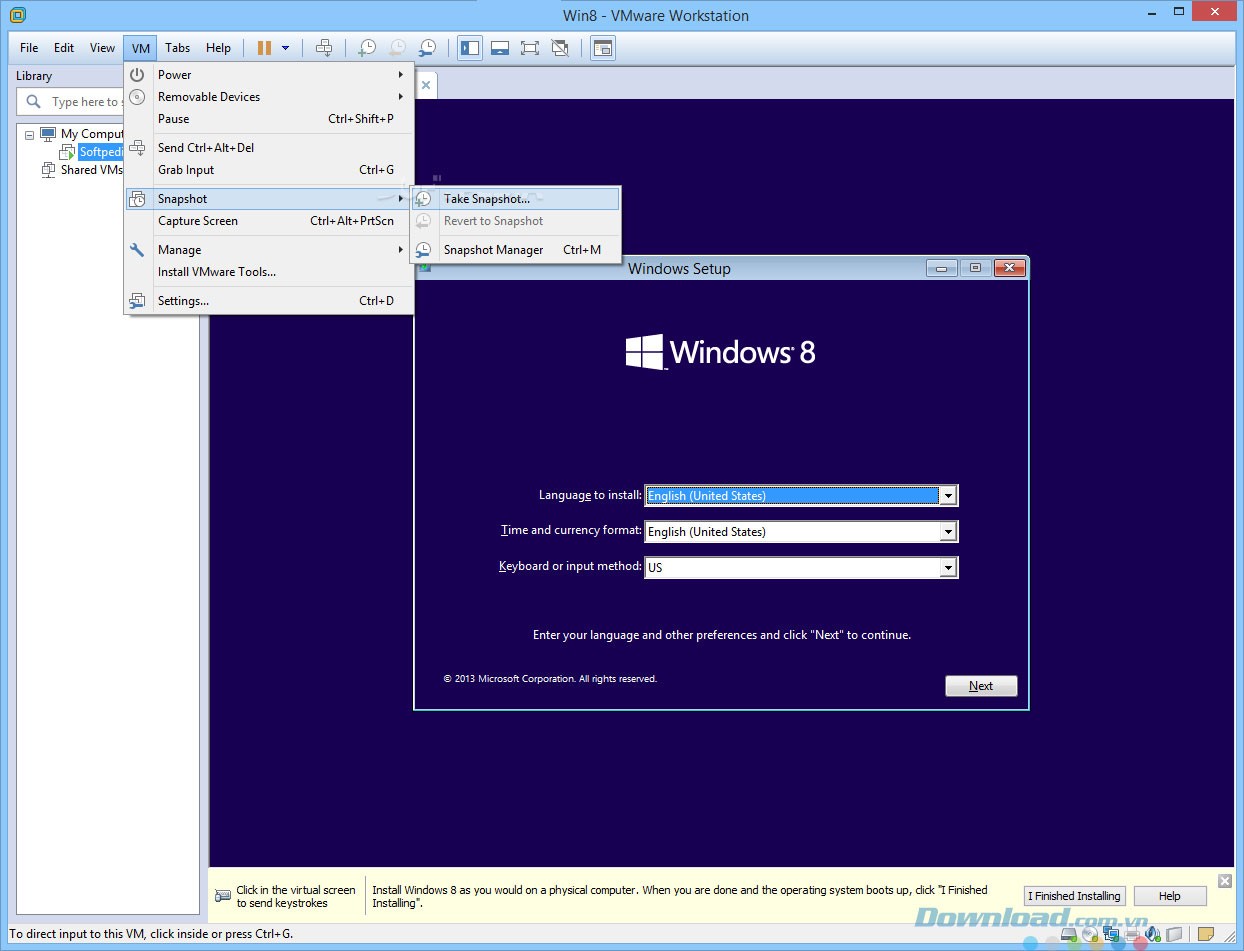The width and height of the screenshot is (1244, 951).
Task: Select Install VMware Tools menu entry
Action: click(217, 272)
